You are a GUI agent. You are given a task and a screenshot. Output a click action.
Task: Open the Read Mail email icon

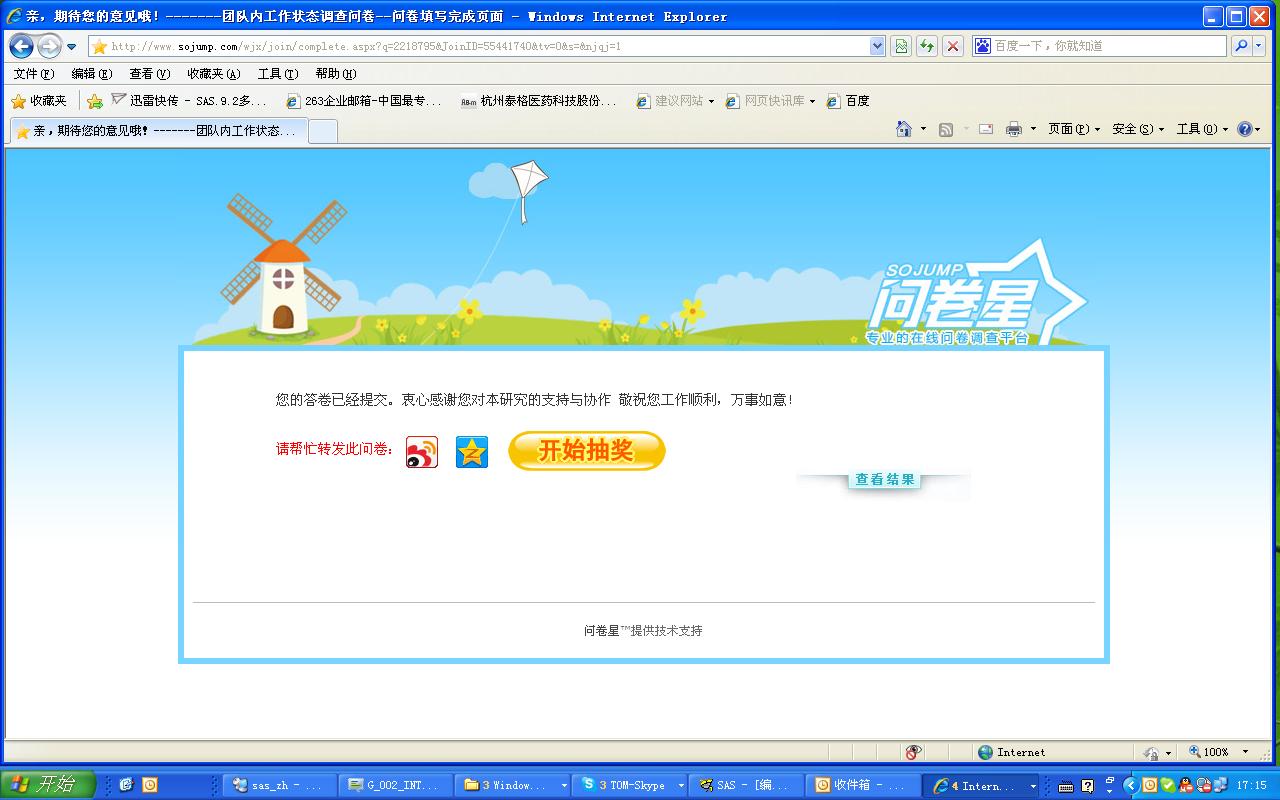tap(985, 130)
